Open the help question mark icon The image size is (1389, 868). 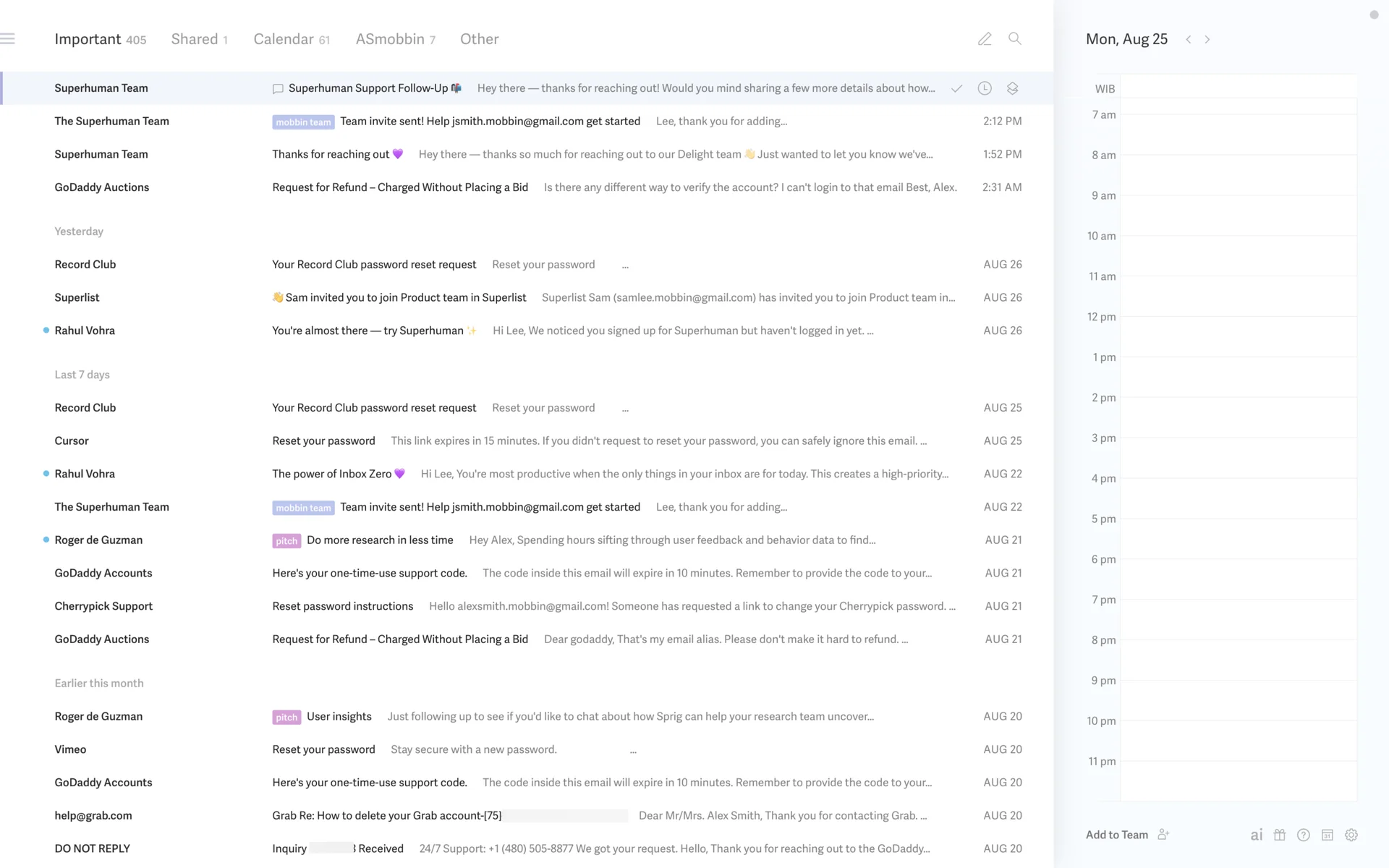[x=1304, y=835]
